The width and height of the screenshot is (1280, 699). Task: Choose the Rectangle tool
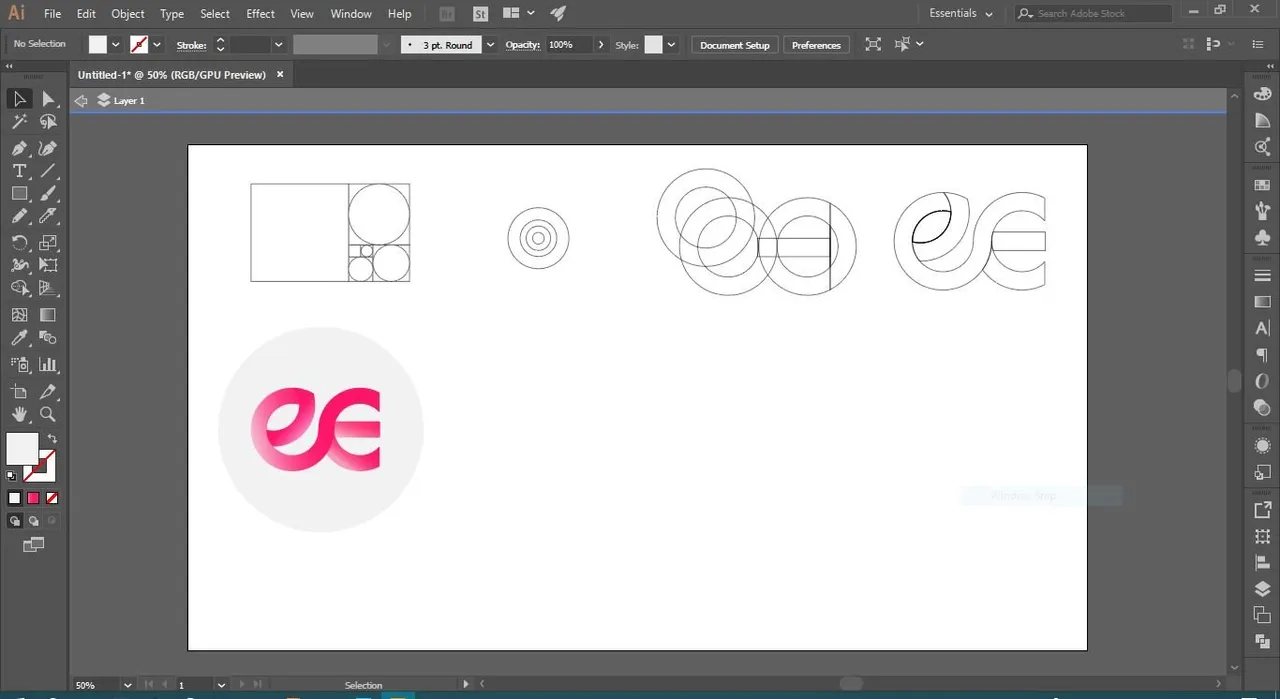pyautogui.click(x=19, y=194)
